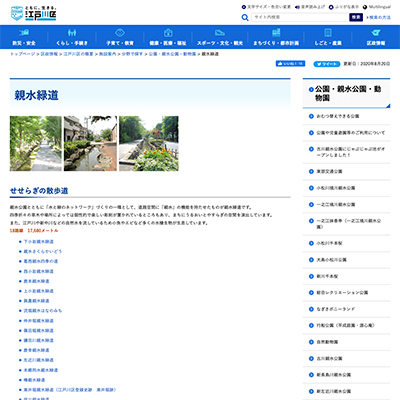The height and width of the screenshot is (400, 400).
Task: Open おむつ替えできる公園 sidebar link
Action: [x=338, y=116]
